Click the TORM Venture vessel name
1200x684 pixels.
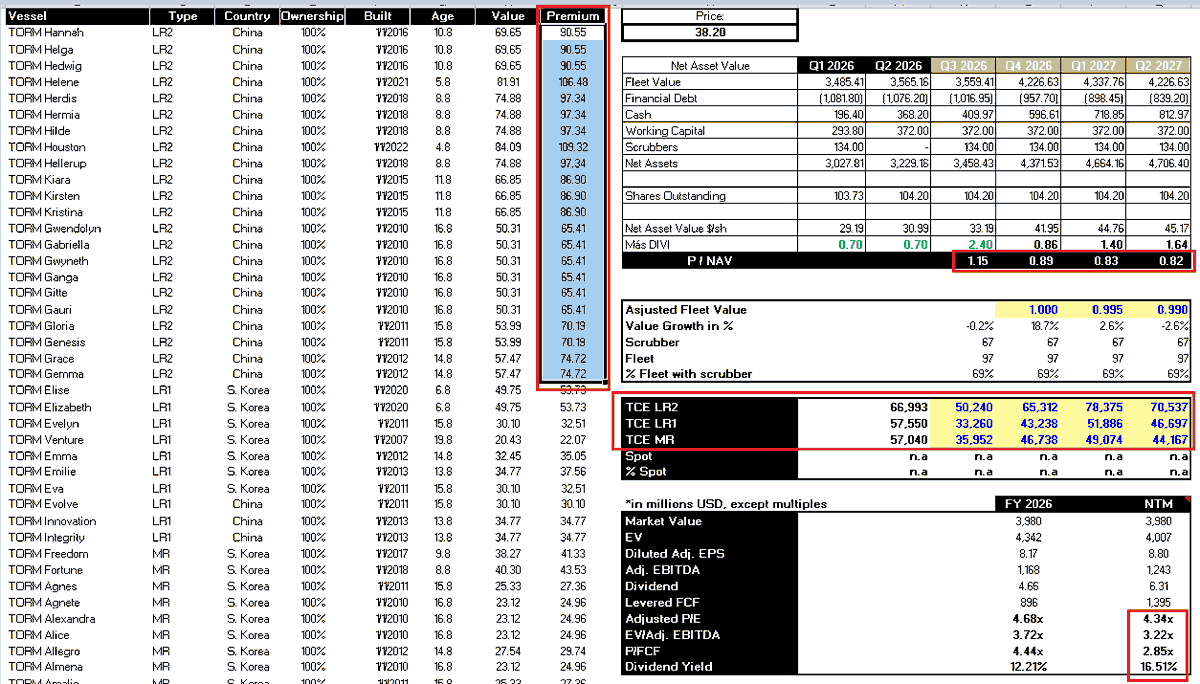click(45, 439)
